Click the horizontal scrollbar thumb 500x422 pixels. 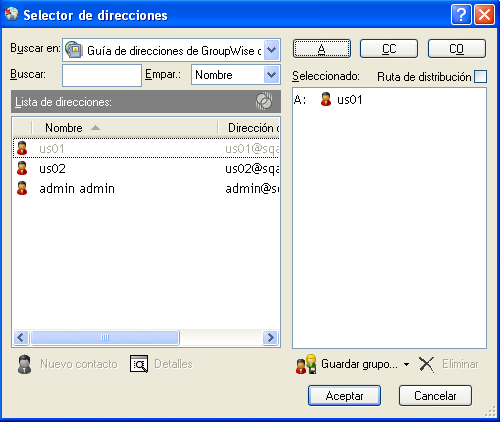tap(105, 338)
